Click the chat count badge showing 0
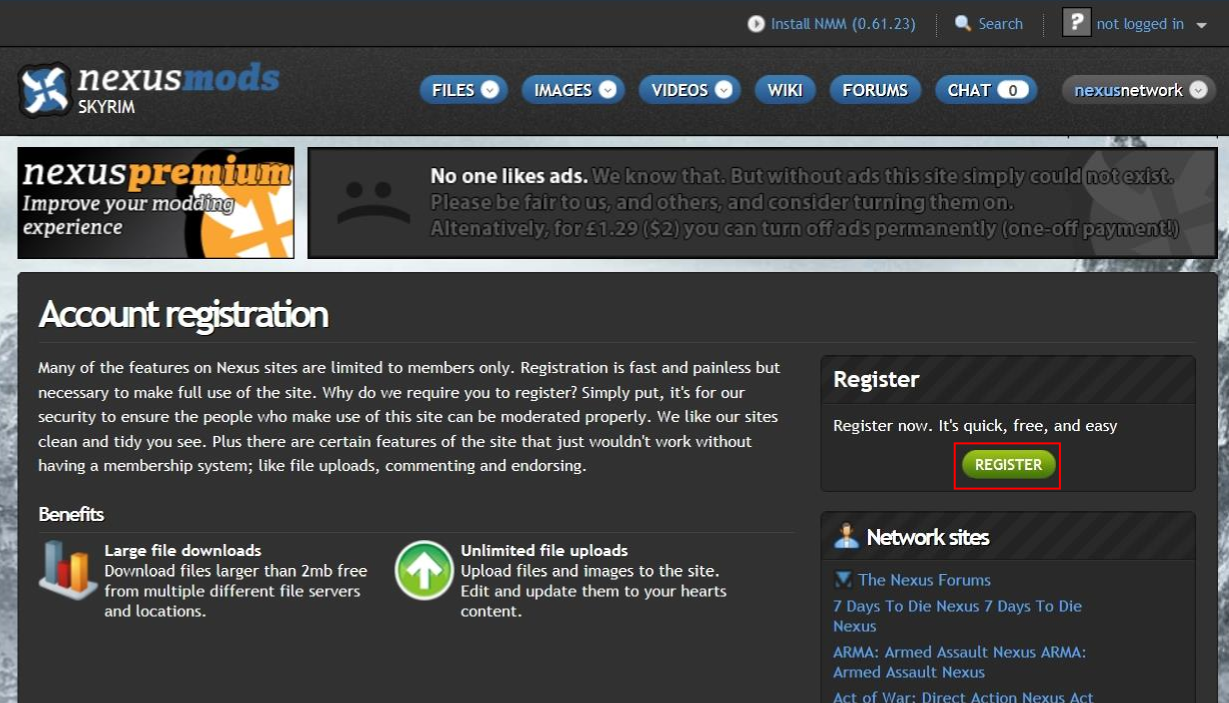This screenshot has height=703, width=1229. pyautogui.click(x=1012, y=90)
